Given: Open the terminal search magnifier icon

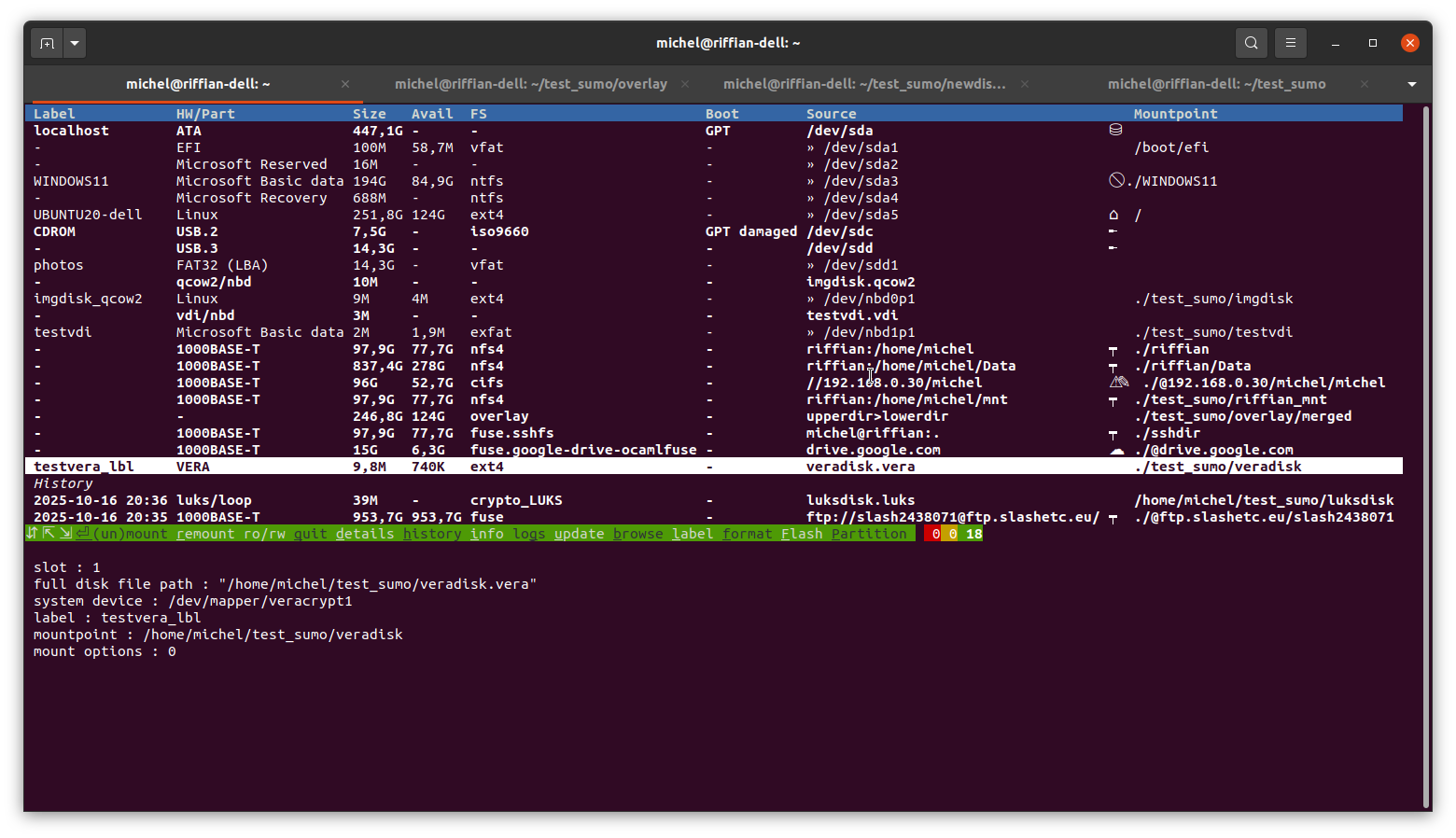Looking at the screenshot, I should pos(1251,43).
